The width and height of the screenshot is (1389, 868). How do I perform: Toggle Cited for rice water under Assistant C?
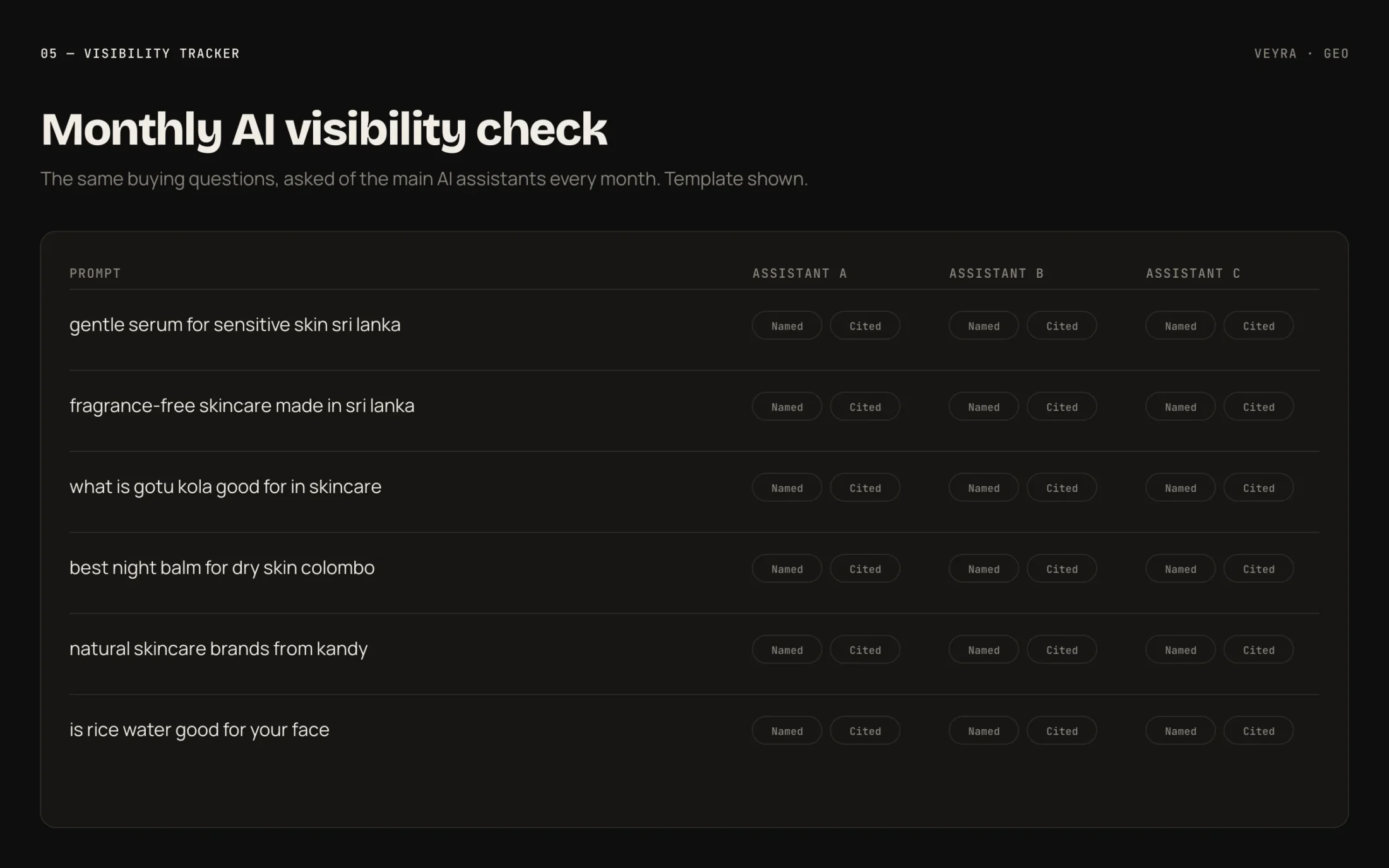click(x=1258, y=730)
